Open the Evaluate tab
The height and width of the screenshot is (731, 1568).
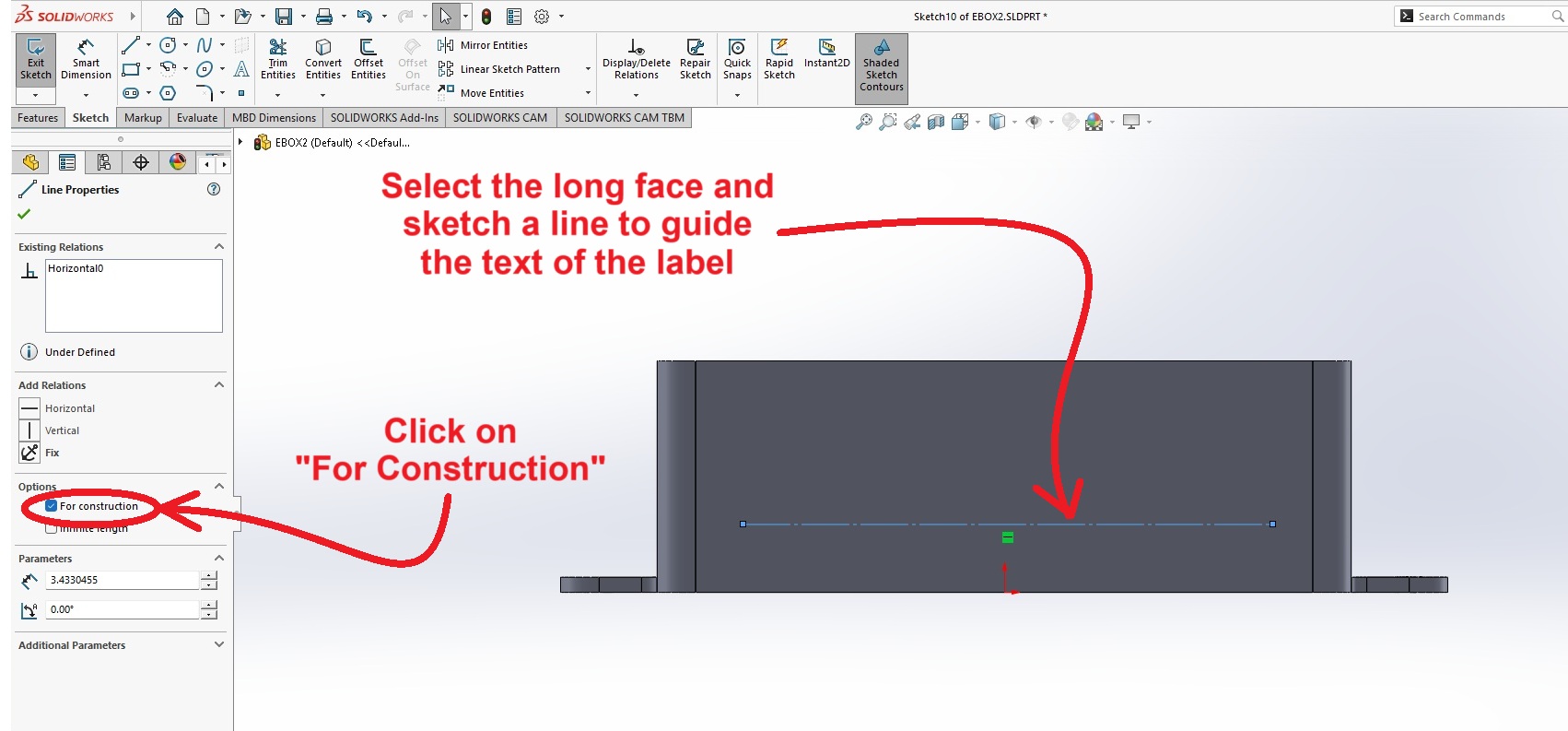[197, 118]
